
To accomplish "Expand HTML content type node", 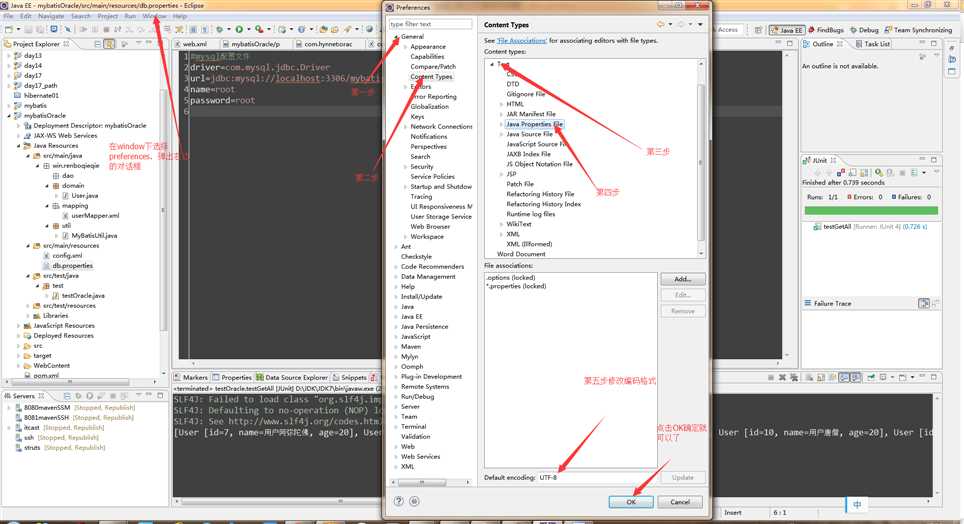I will coord(501,105).
